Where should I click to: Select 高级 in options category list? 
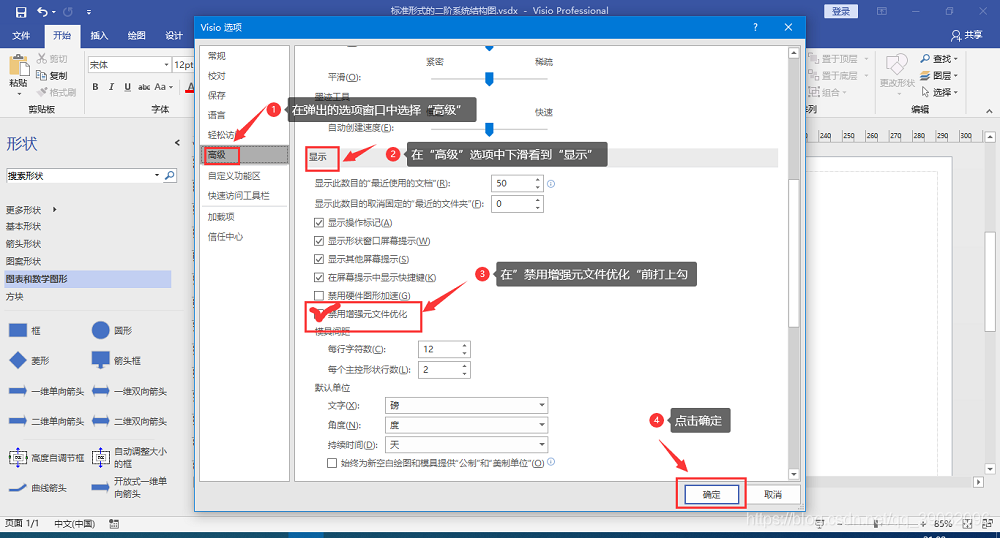pos(244,155)
